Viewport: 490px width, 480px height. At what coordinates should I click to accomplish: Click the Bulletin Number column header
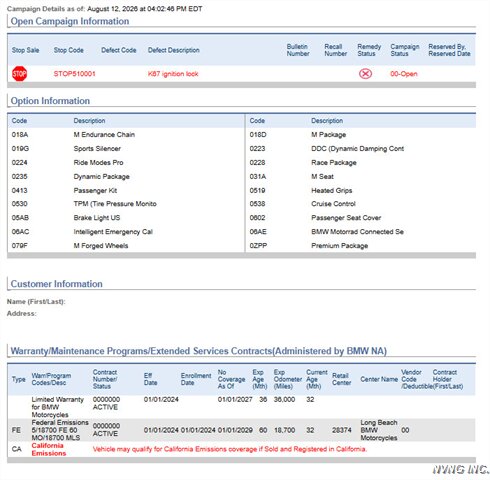[x=298, y=50]
